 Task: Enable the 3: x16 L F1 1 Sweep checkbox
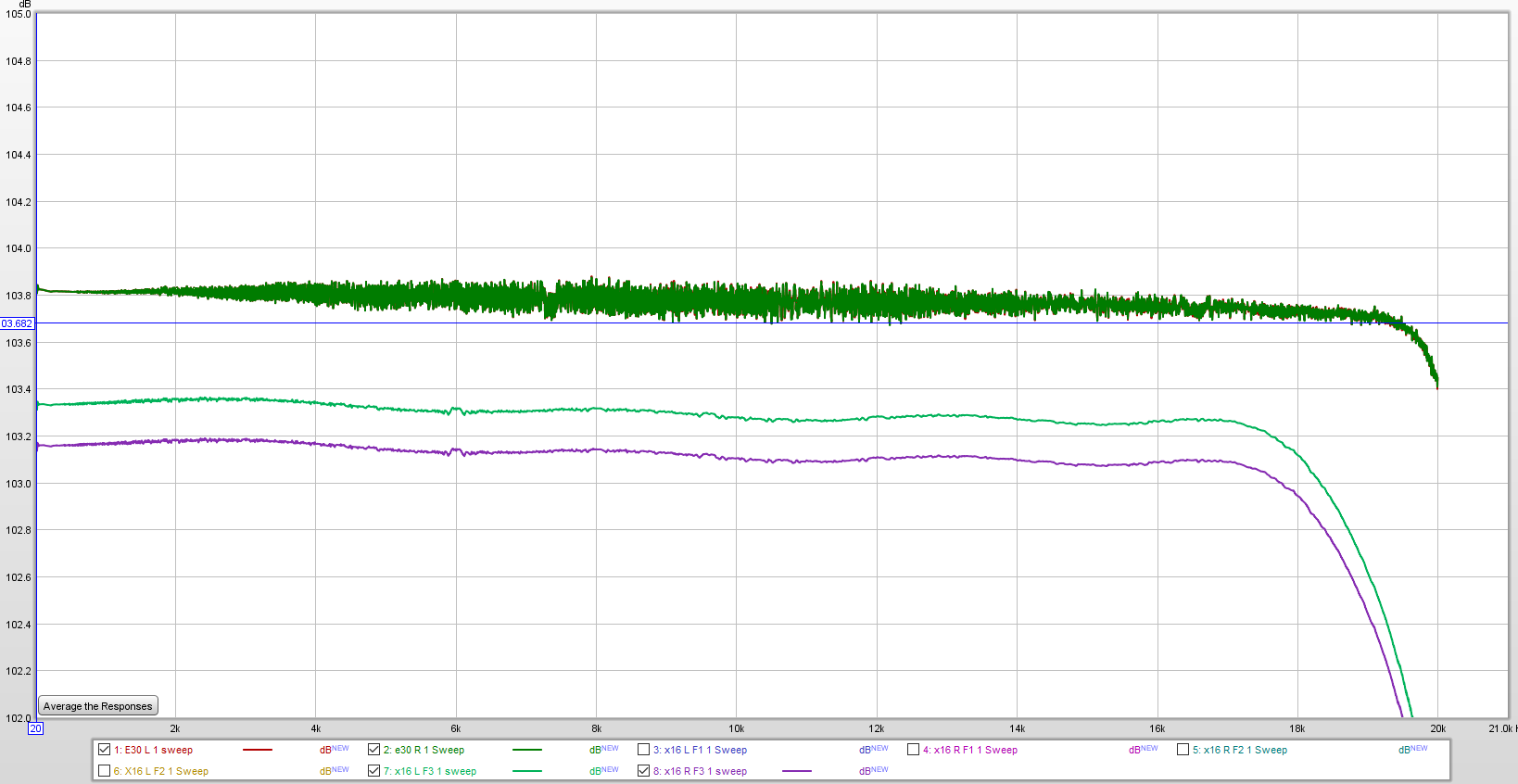click(x=643, y=750)
